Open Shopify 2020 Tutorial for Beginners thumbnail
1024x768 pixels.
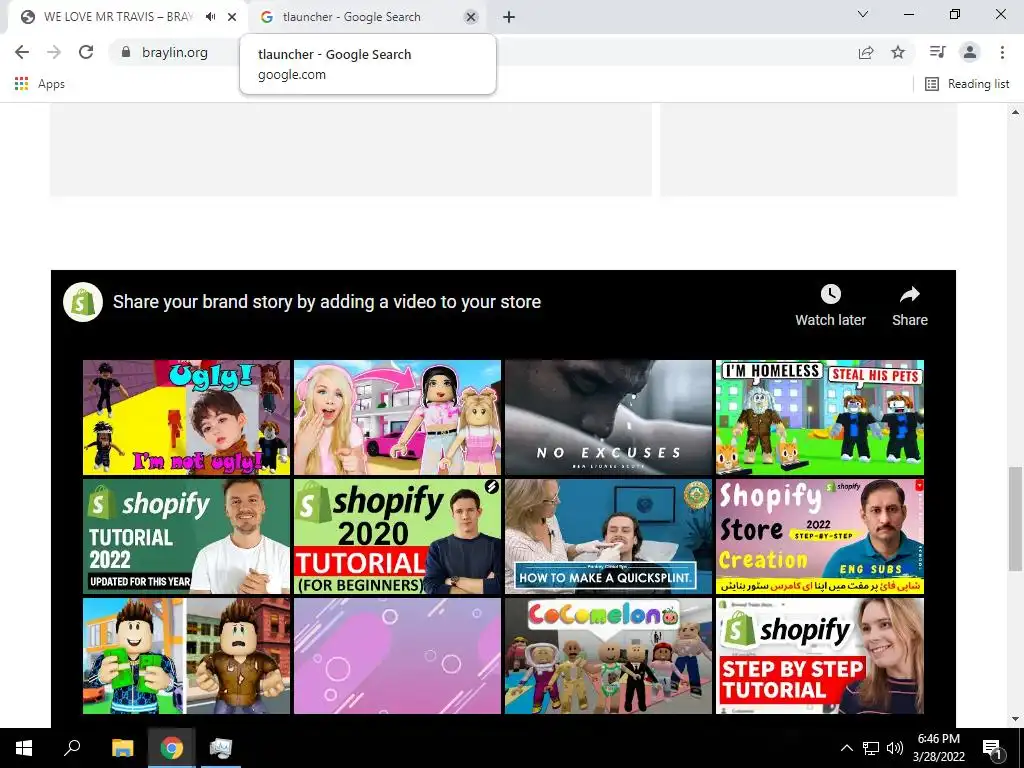tap(397, 536)
